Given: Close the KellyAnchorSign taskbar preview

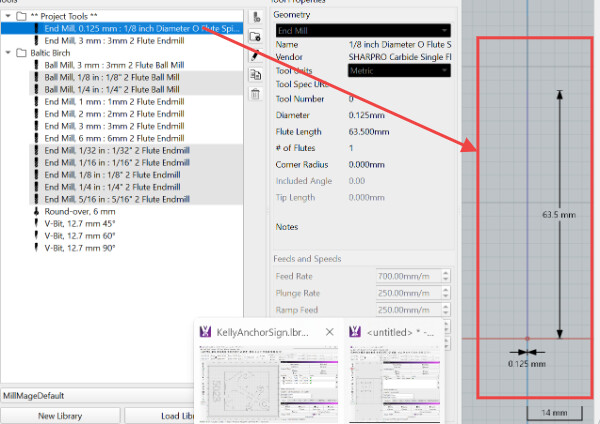Looking at the screenshot, I should point(329,332).
